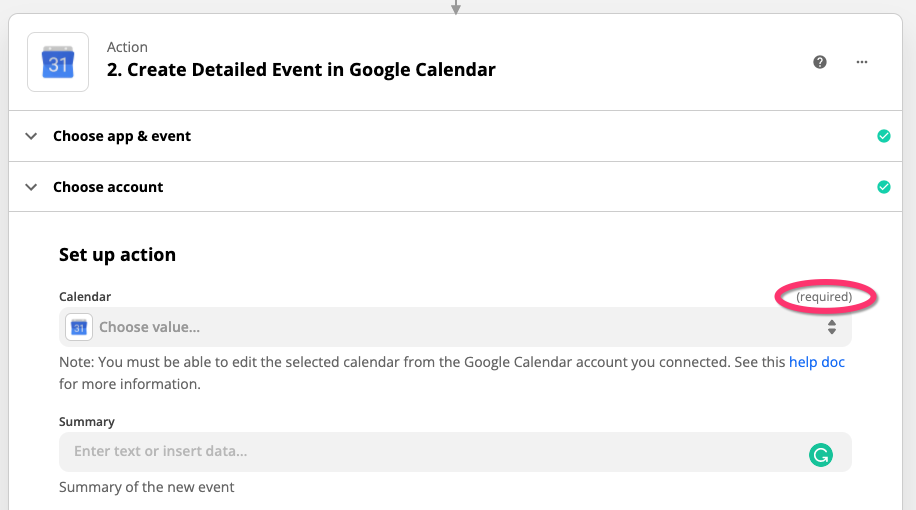The height and width of the screenshot is (510, 916).
Task: Click the "Set up action" heading
Action: (117, 255)
